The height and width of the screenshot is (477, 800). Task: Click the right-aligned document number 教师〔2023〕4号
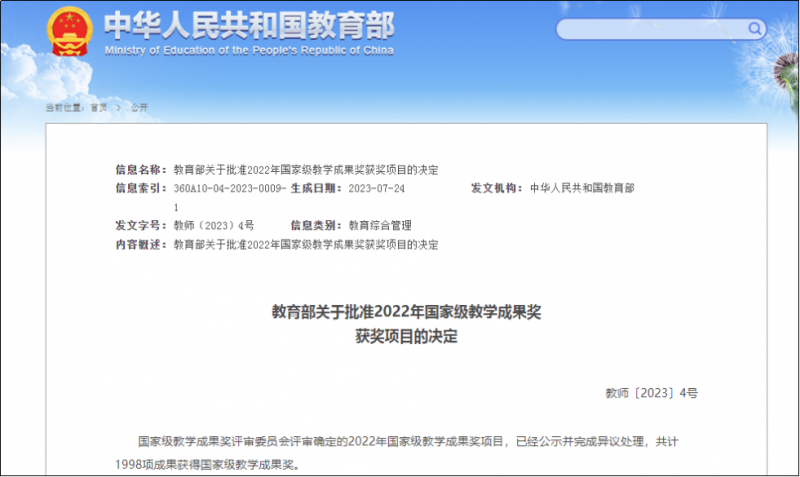pyautogui.click(x=652, y=393)
